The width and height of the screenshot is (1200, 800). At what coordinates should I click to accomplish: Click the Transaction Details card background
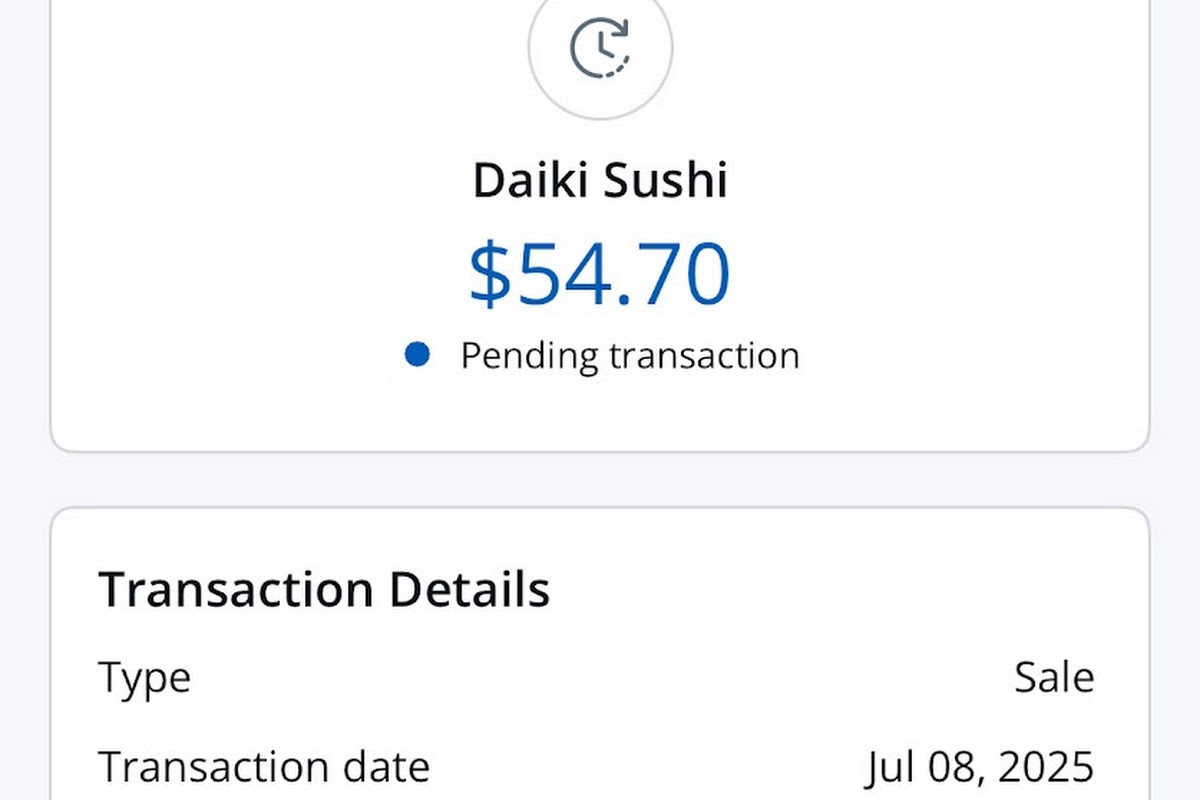tap(600, 654)
